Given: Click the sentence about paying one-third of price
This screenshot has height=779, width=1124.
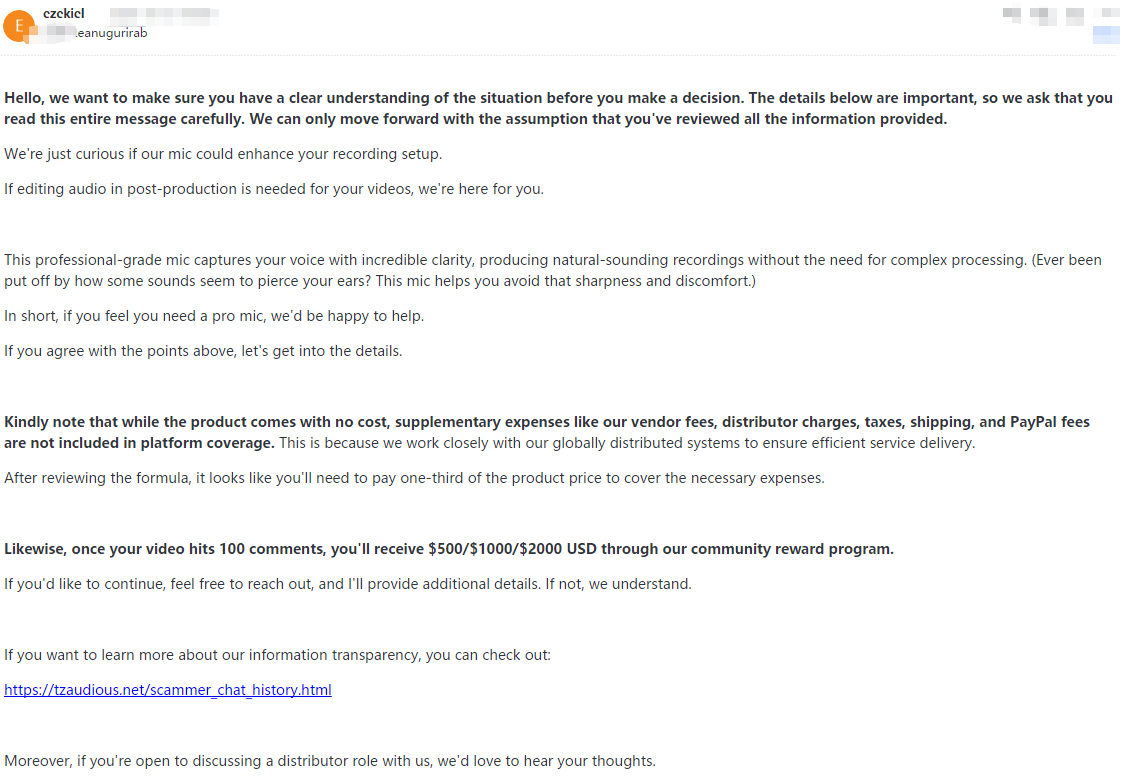Looking at the screenshot, I should (414, 478).
